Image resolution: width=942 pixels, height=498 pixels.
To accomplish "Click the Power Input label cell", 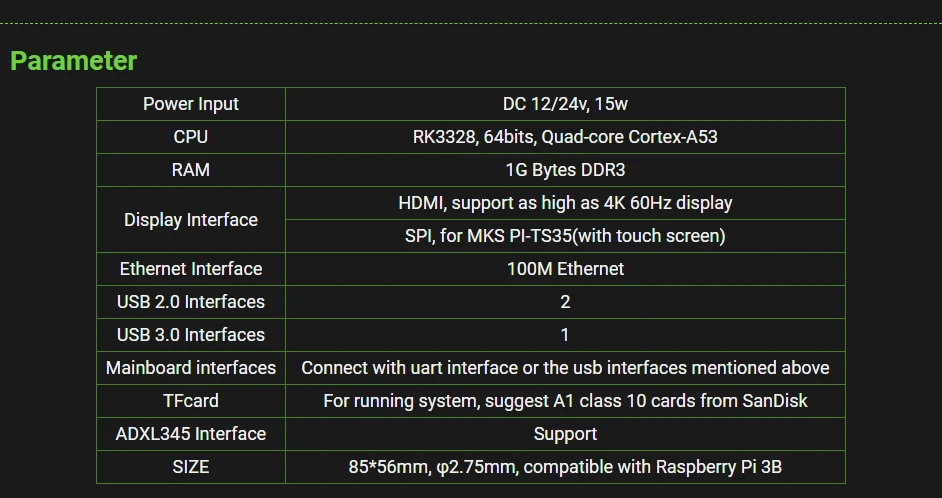I will [x=191, y=104].
